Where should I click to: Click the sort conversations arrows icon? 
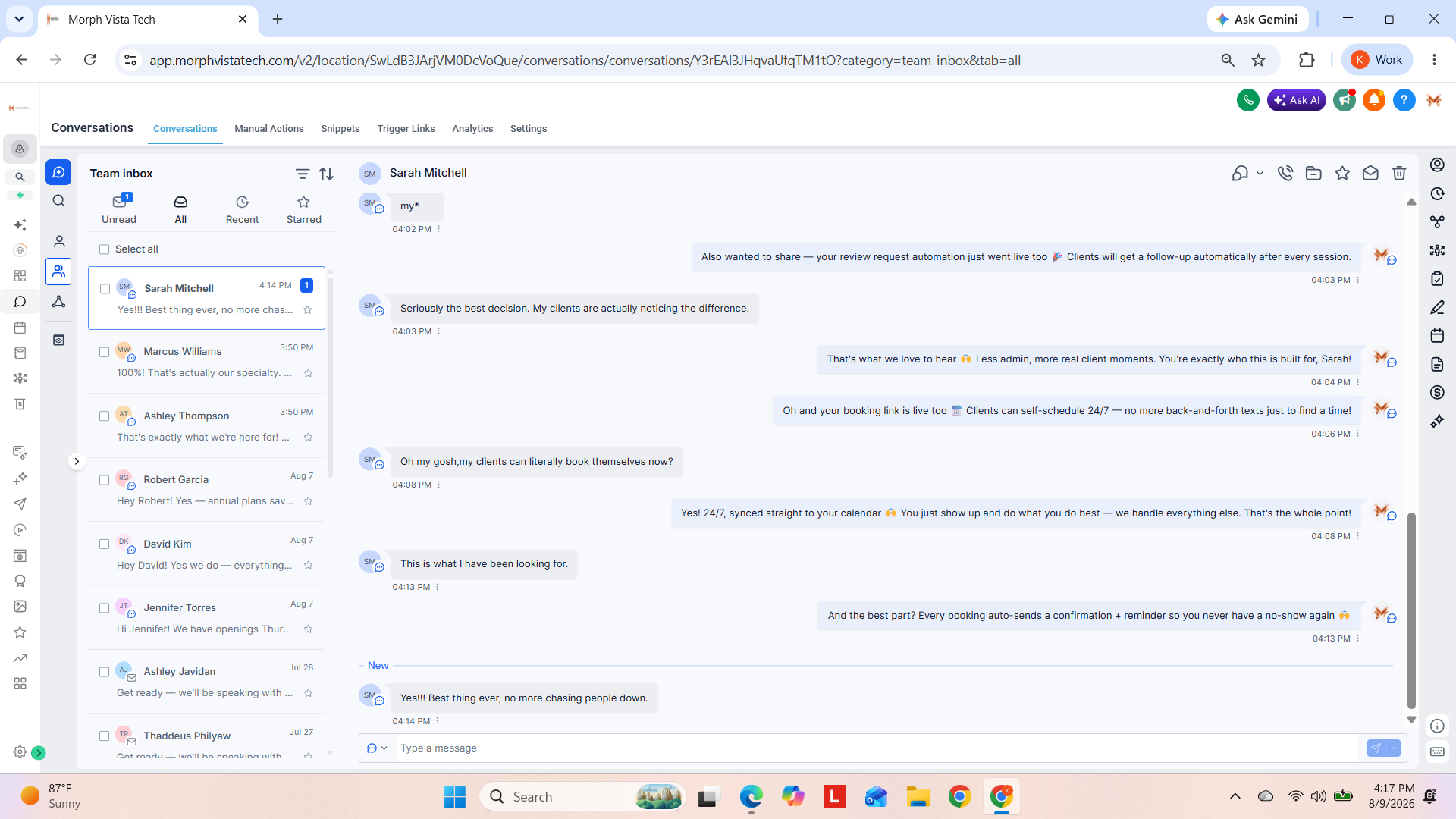pos(326,174)
